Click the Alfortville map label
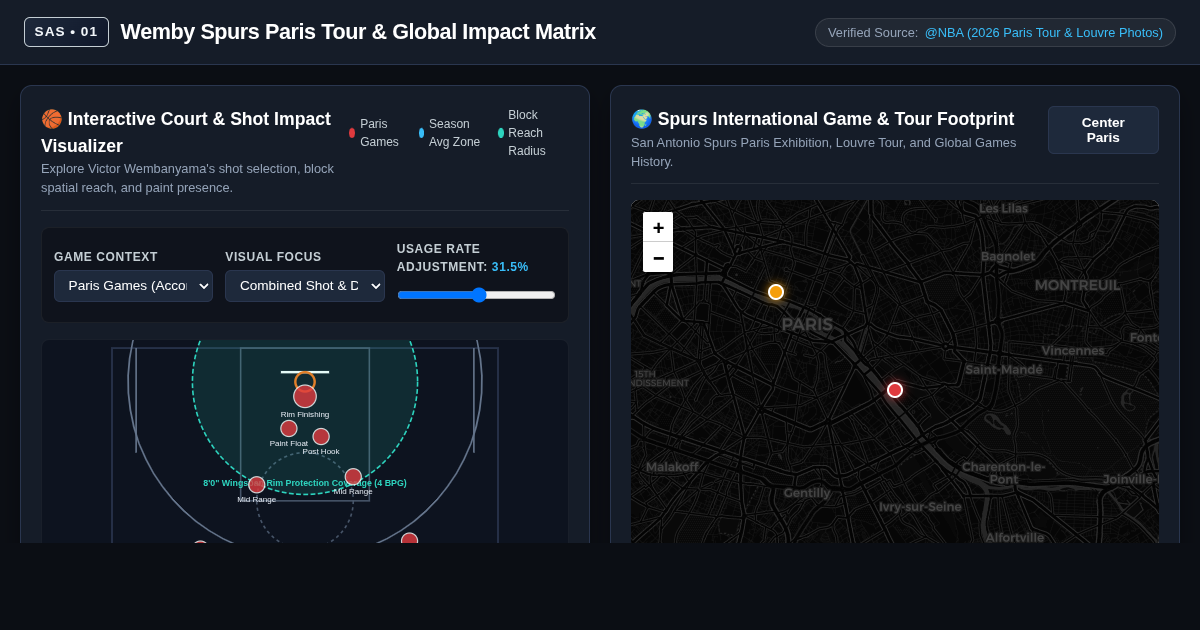This screenshot has width=1200, height=630. point(1015,538)
